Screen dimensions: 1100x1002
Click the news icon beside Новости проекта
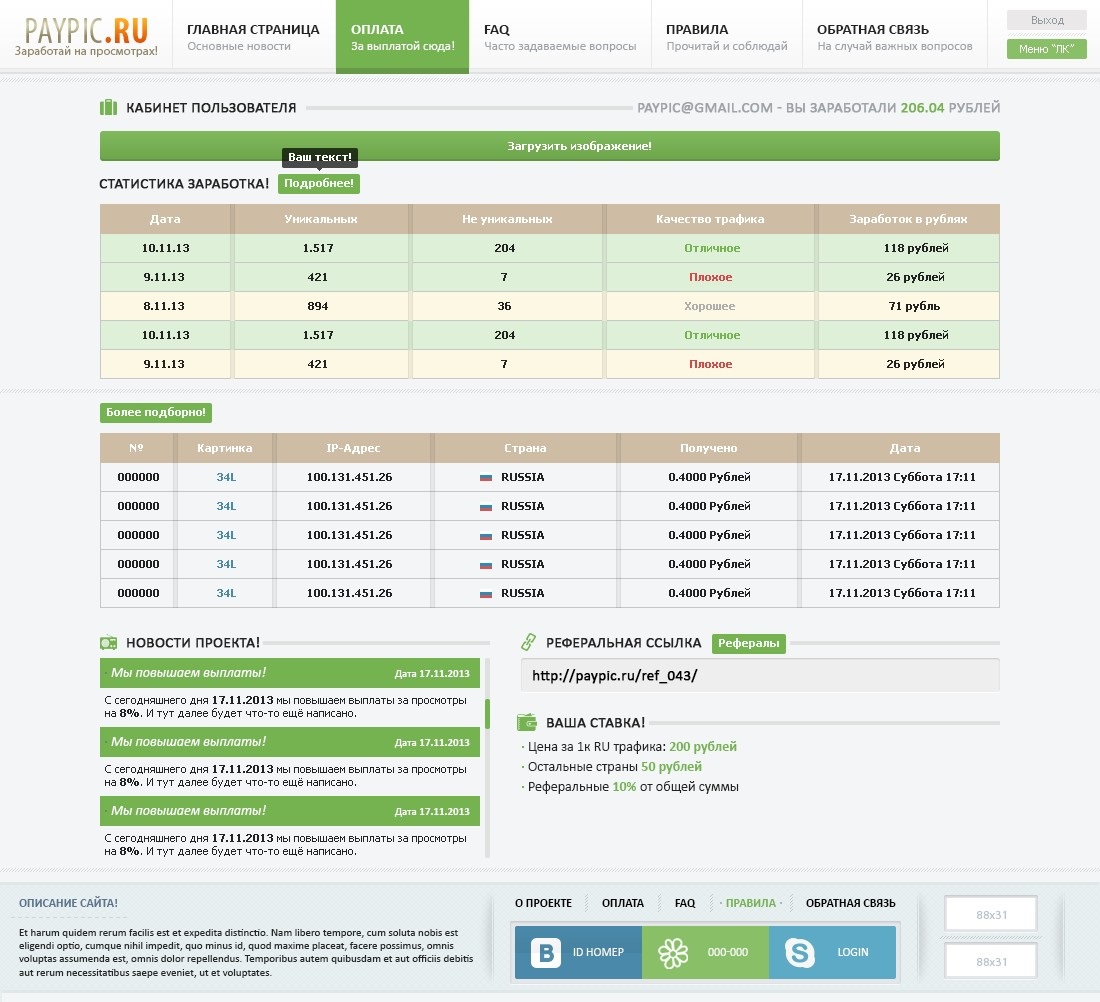(x=108, y=643)
